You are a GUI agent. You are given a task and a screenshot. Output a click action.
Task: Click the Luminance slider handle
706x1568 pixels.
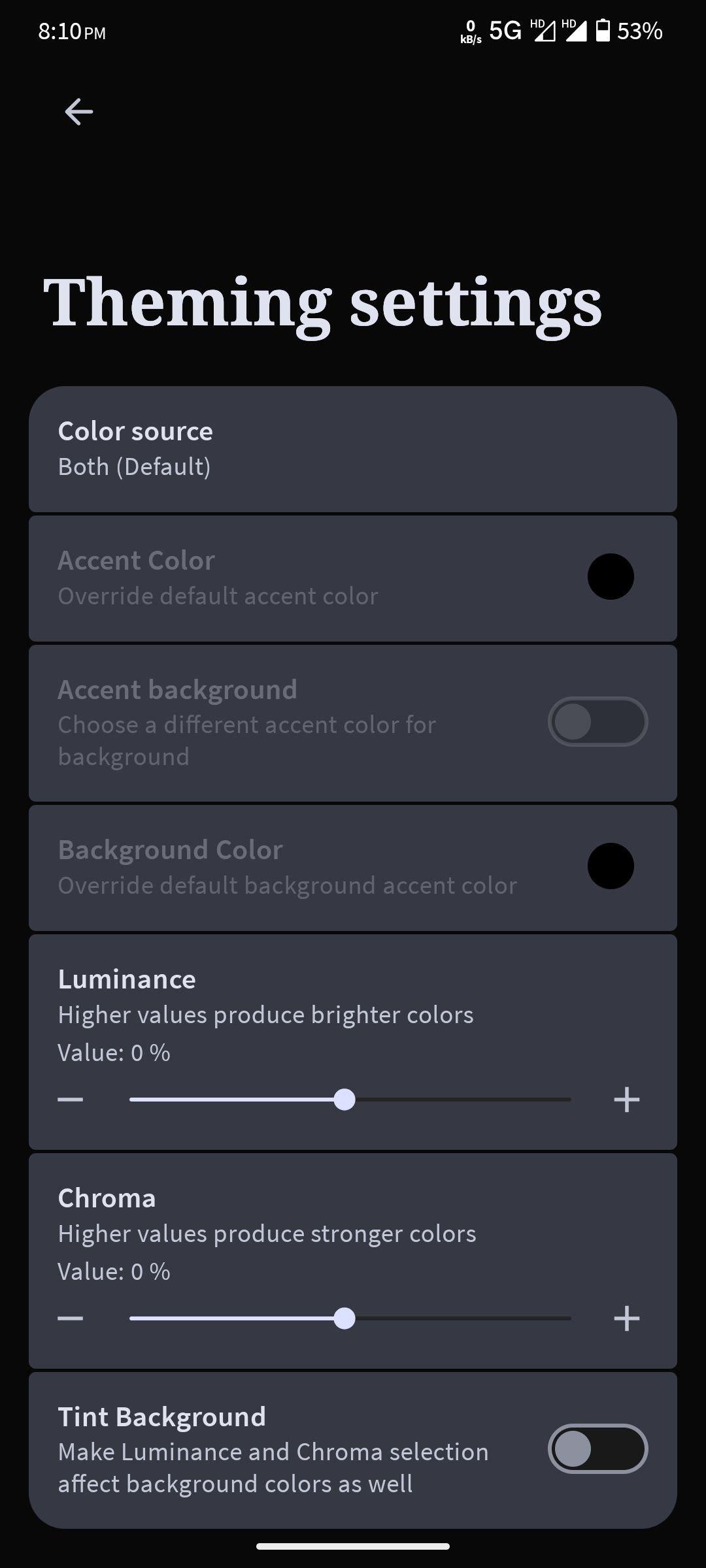click(x=345, y=1100)
